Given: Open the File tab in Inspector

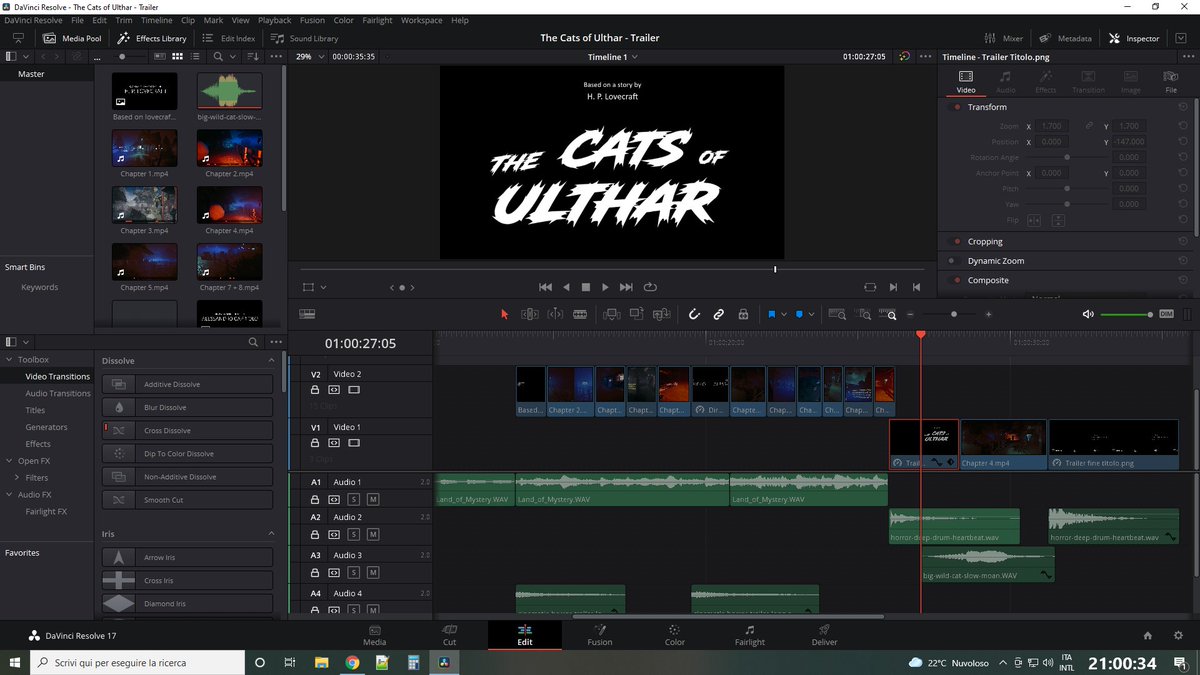Looking at the screenshot, I should point(1171,81).
